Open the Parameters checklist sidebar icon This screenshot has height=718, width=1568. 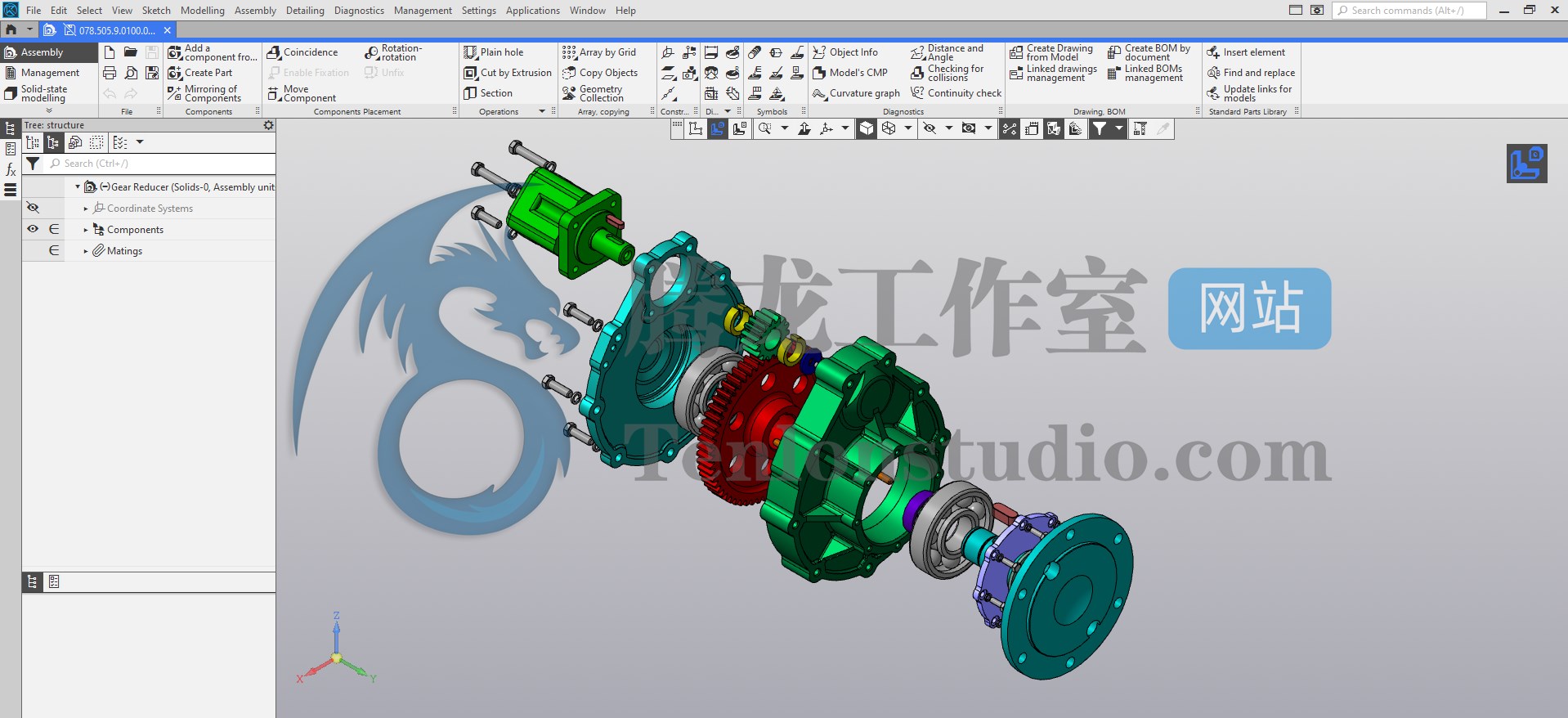[11, 149]
